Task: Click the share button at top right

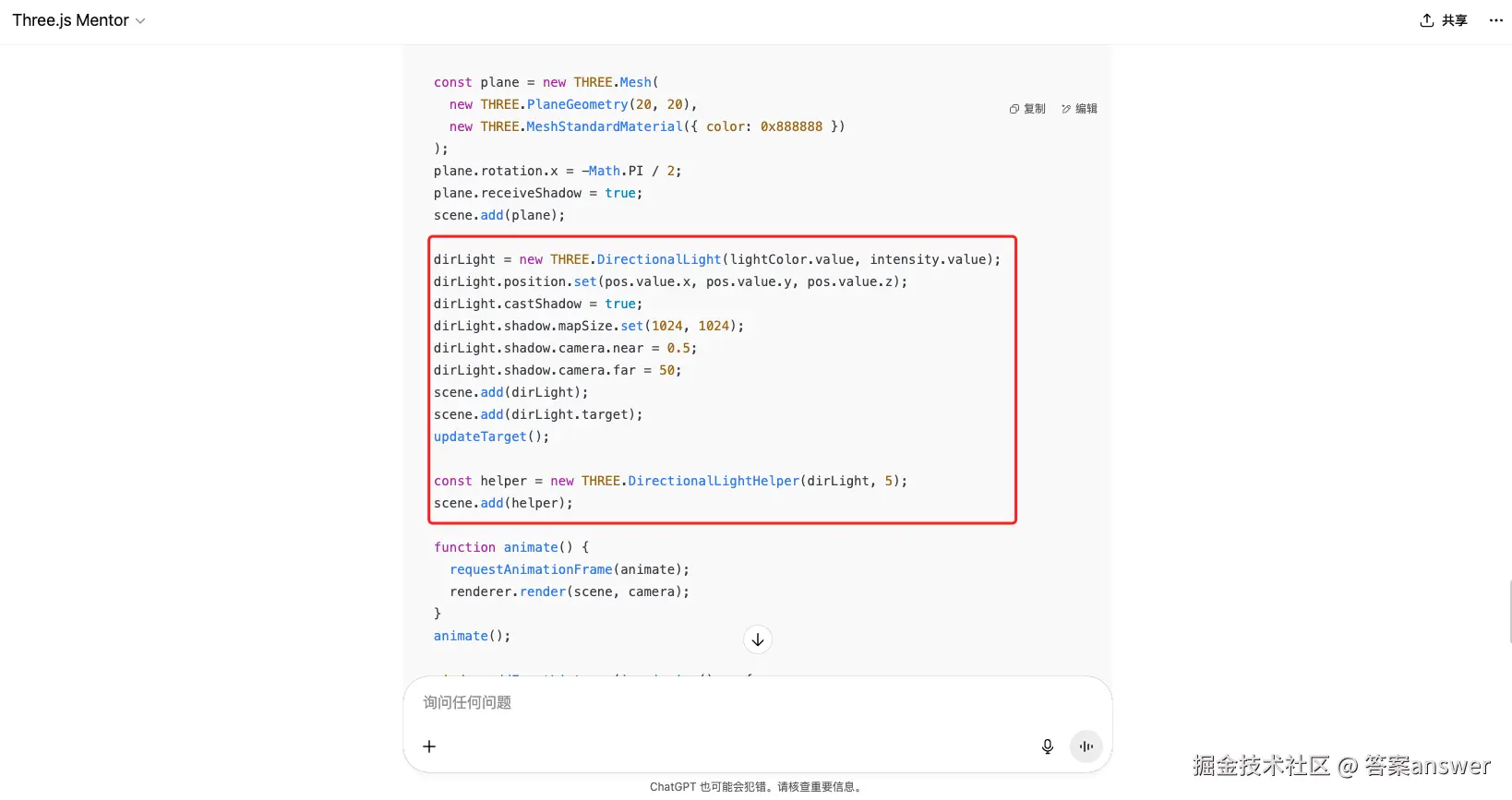Action: tap(1444, 20)
